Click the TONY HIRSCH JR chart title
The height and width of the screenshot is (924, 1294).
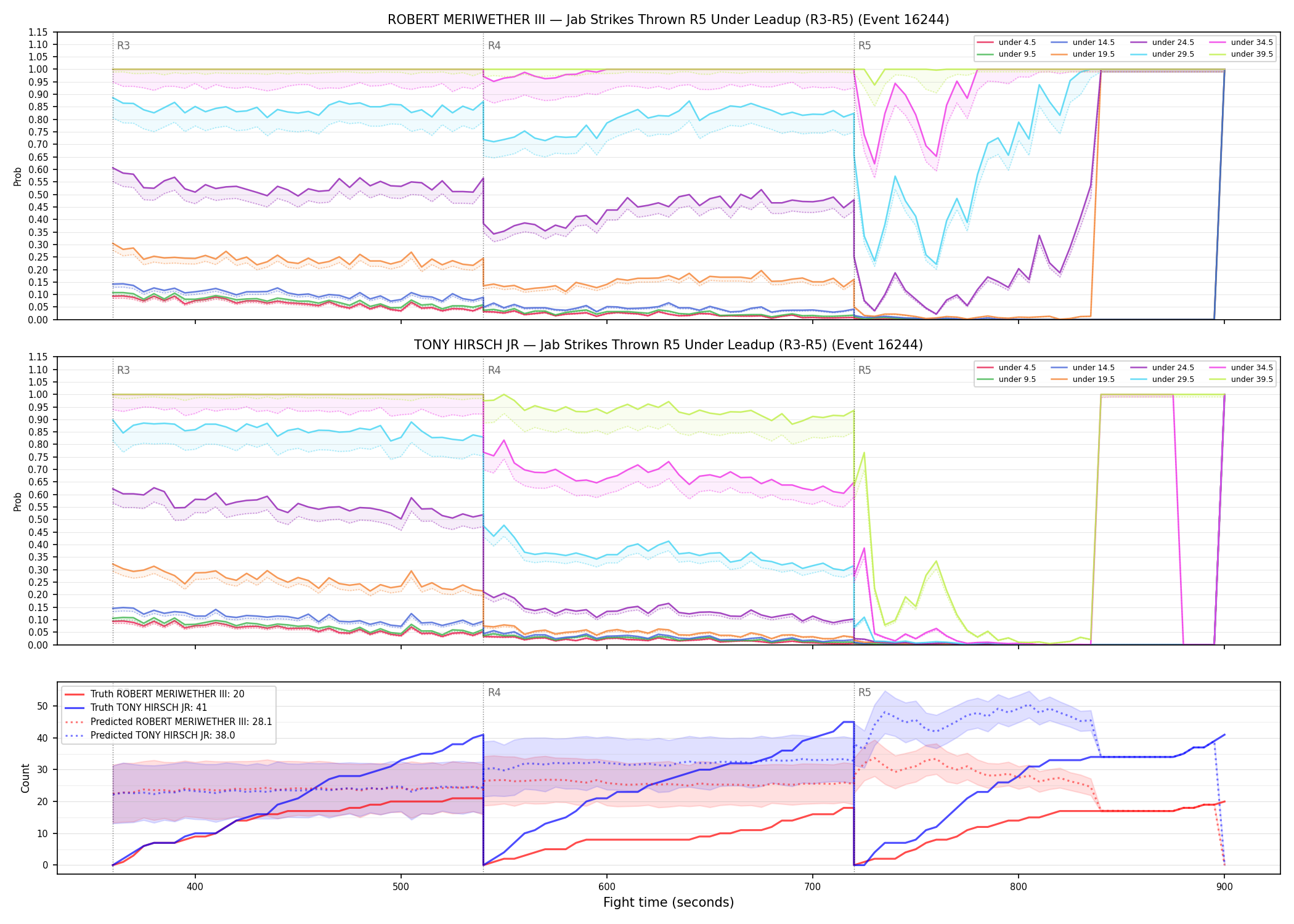coord(668,345)
